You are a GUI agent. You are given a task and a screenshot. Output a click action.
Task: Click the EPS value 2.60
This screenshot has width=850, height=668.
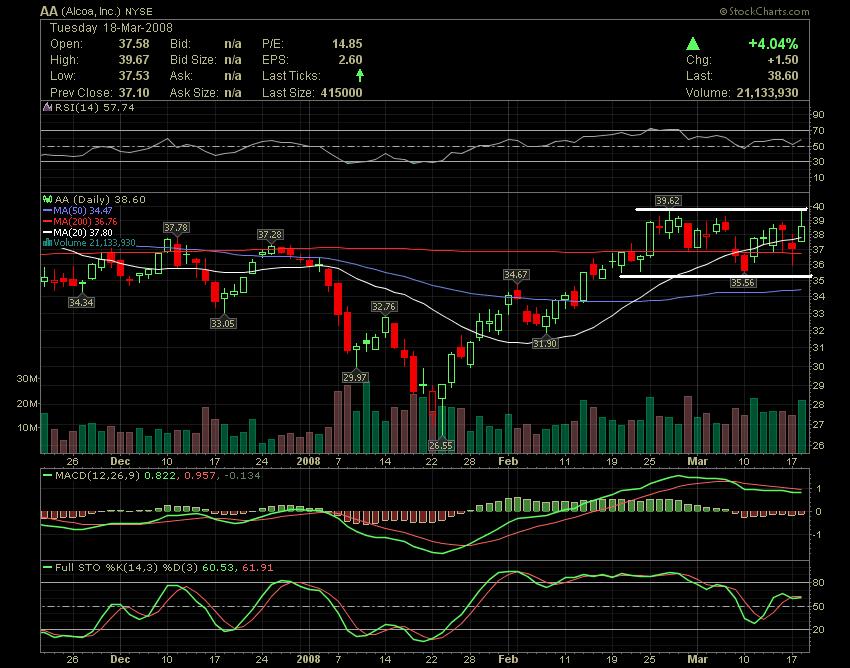pos(350,60)
